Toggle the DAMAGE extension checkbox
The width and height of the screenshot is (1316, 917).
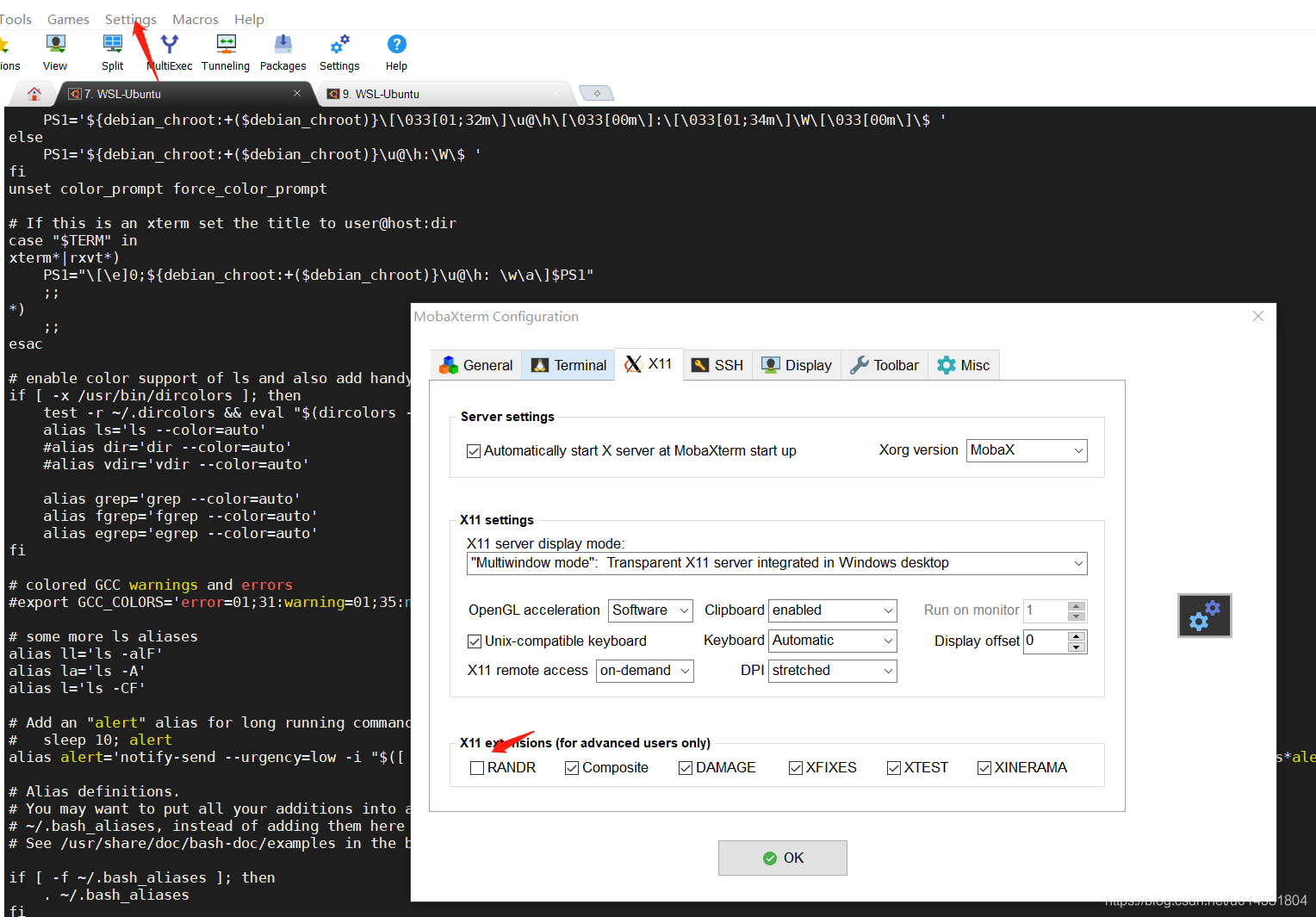(686, 768)
